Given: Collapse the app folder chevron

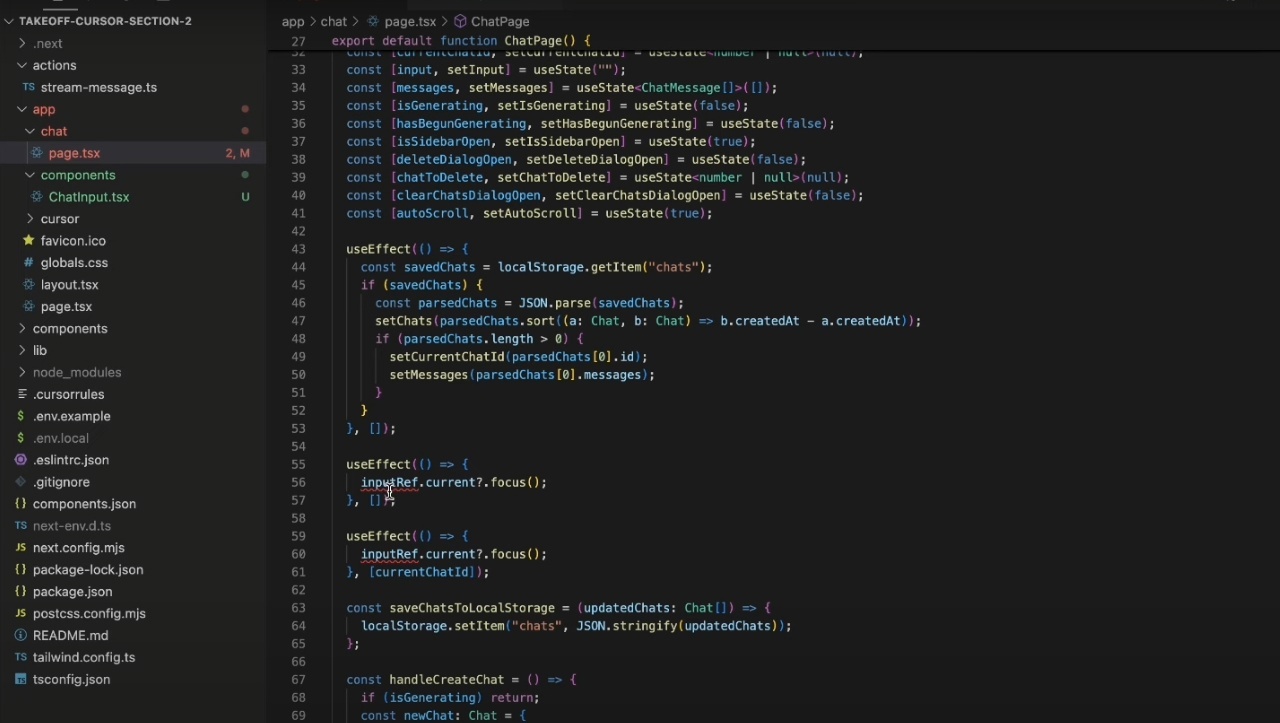Looking at the screenshot, I should point(22,110).
